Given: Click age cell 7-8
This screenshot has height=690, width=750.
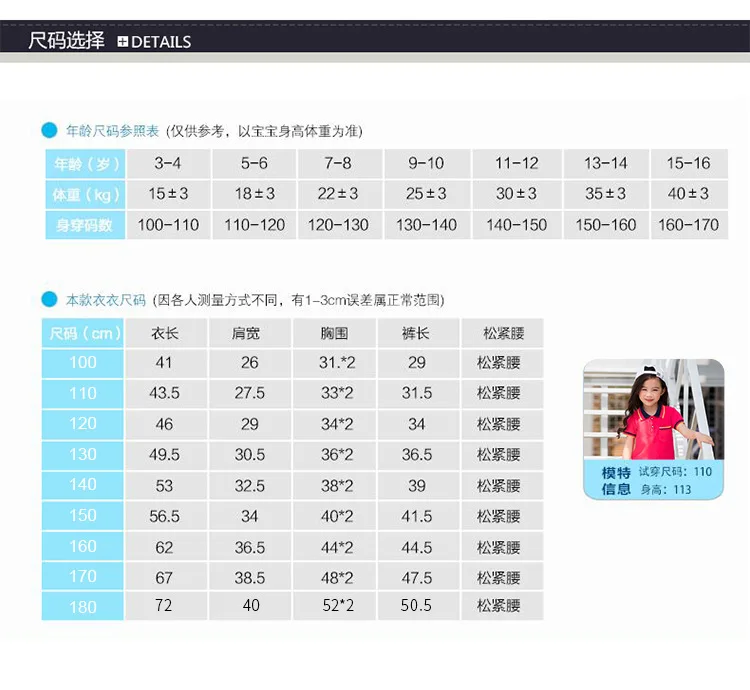Looking at the screenshot, I should (x=340, y=164).
